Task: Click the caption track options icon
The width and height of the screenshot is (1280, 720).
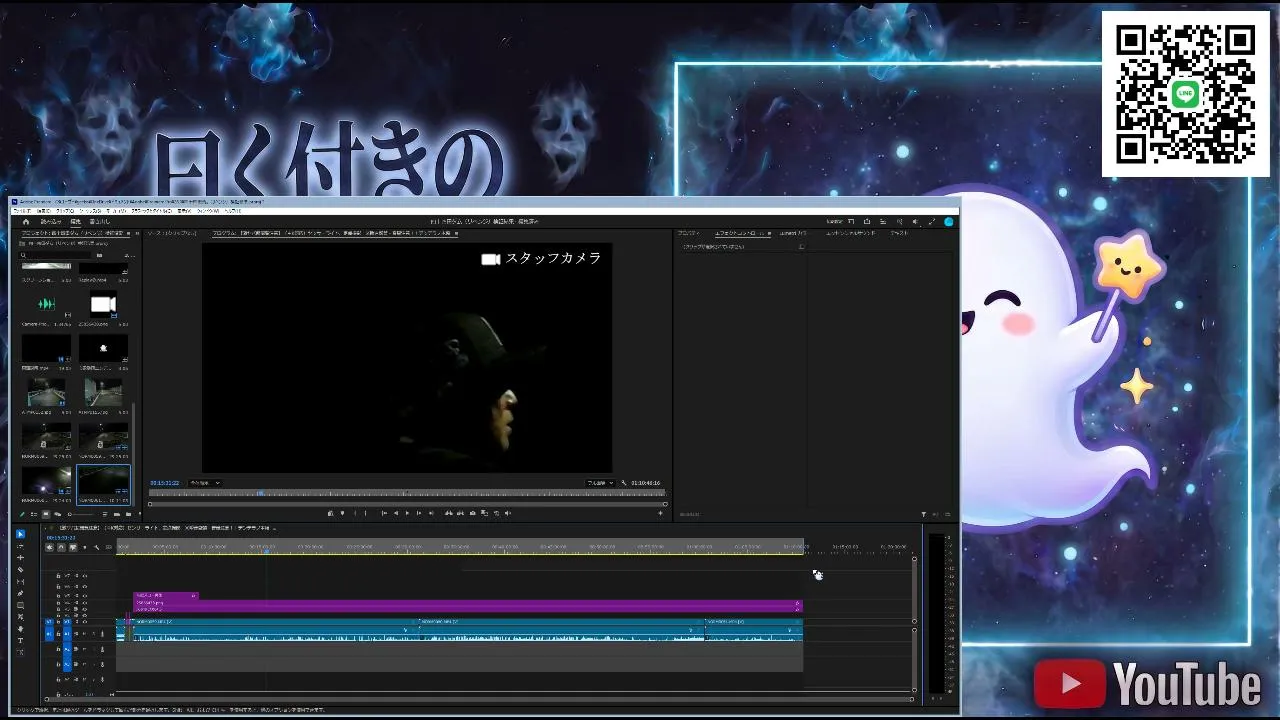Action: (x=109, y=547)
